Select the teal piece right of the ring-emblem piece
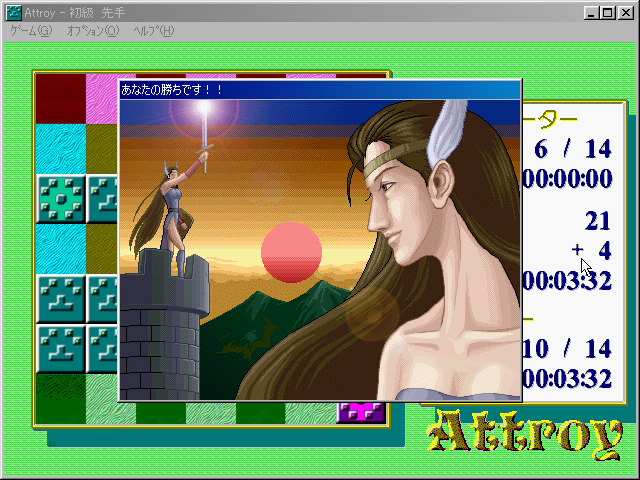 102,199
